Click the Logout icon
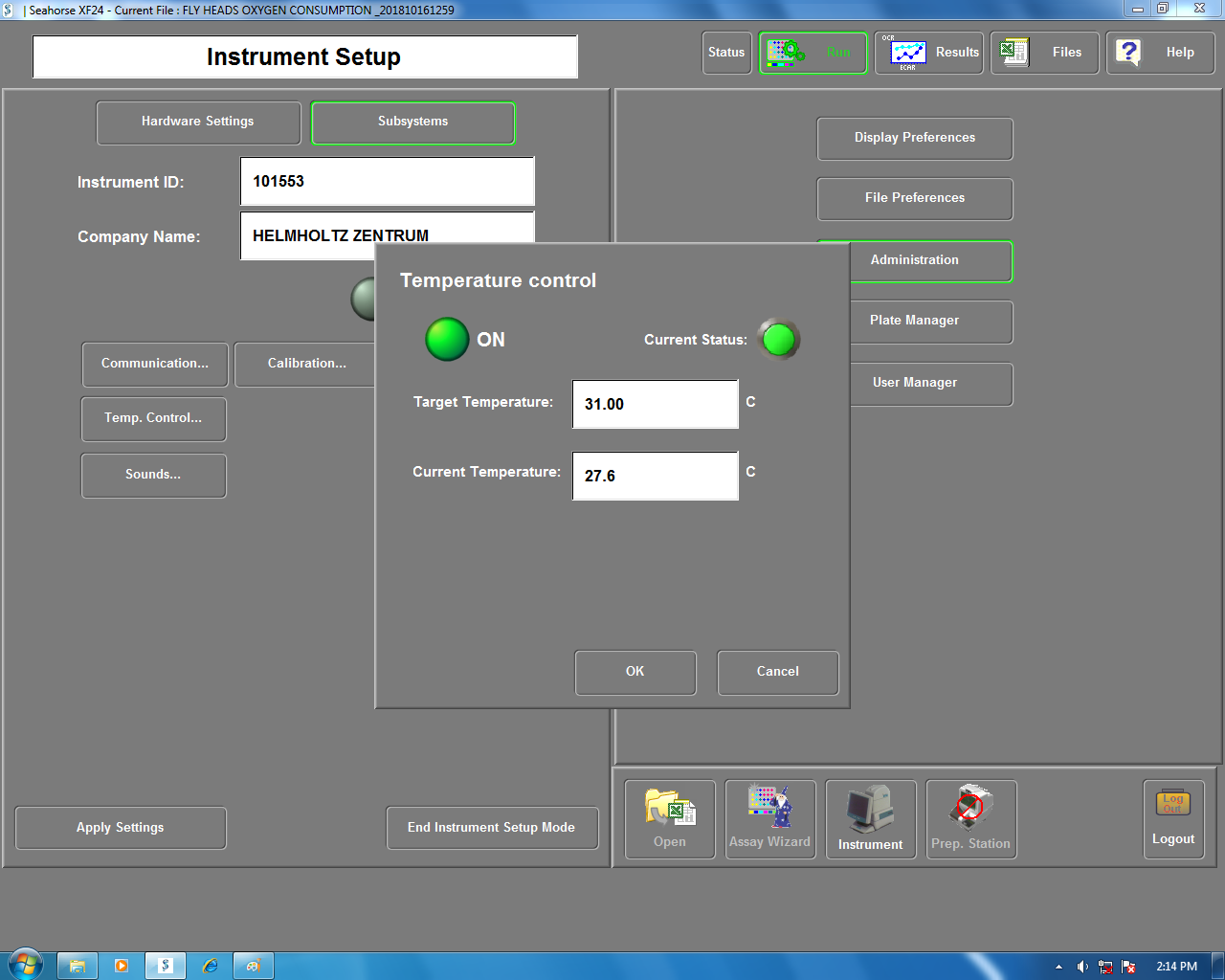1225x980 pixels. point(1173,819)
